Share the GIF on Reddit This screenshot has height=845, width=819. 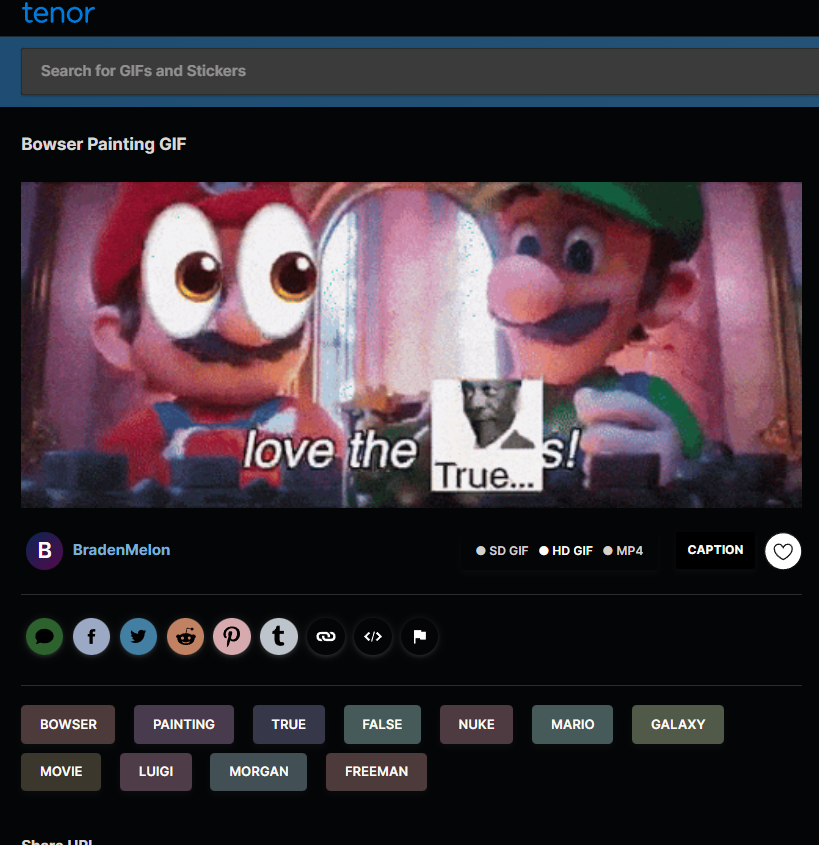[185, 636]
